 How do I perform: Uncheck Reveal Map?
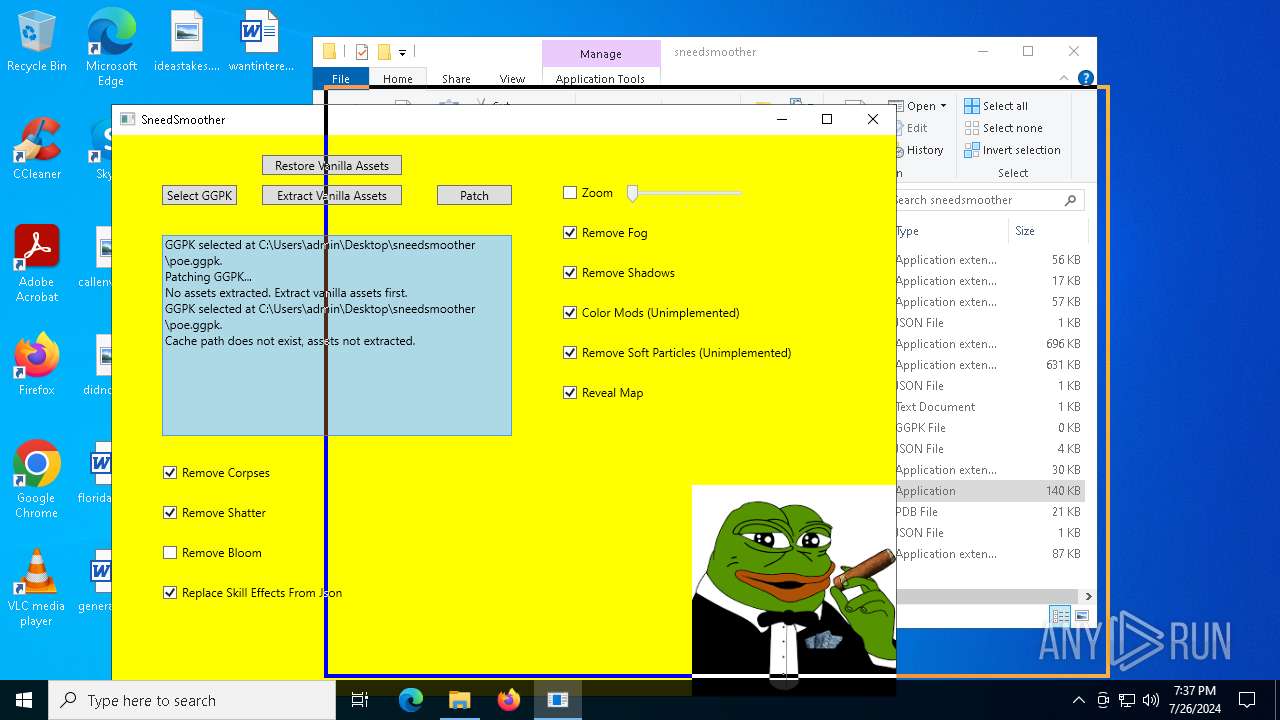pyautogui.click(x=570, y=393)
